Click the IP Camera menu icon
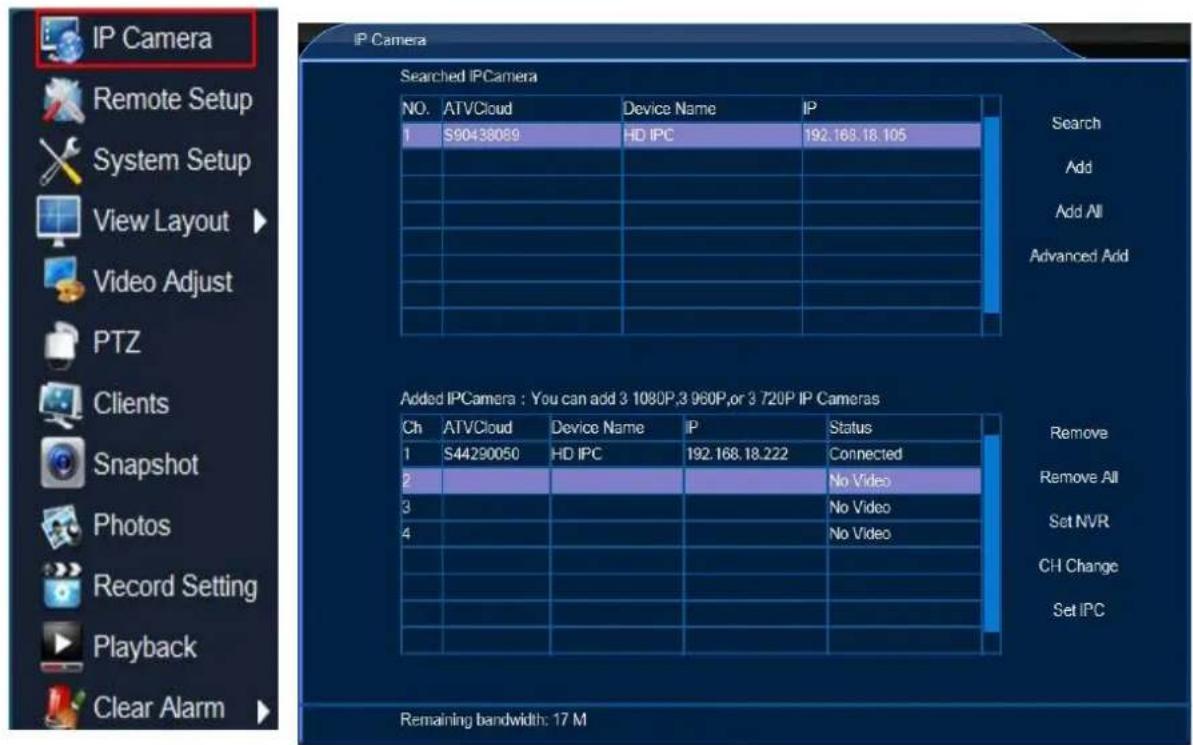 click(x=62, y=39)
